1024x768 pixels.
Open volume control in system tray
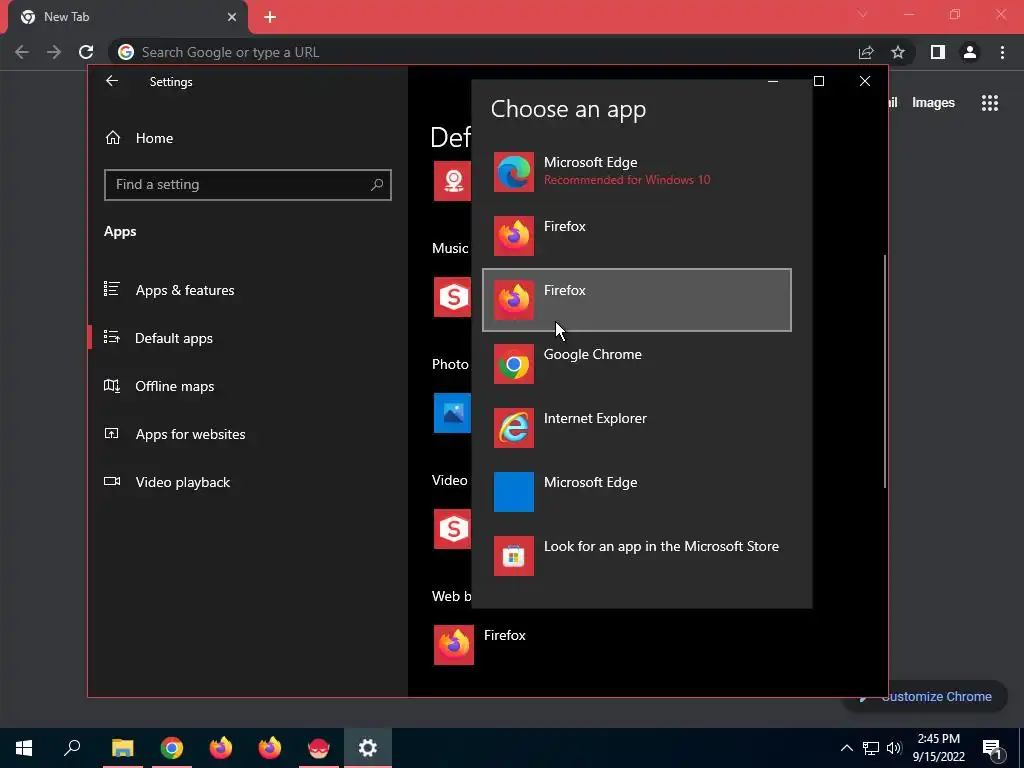point(894,748)
